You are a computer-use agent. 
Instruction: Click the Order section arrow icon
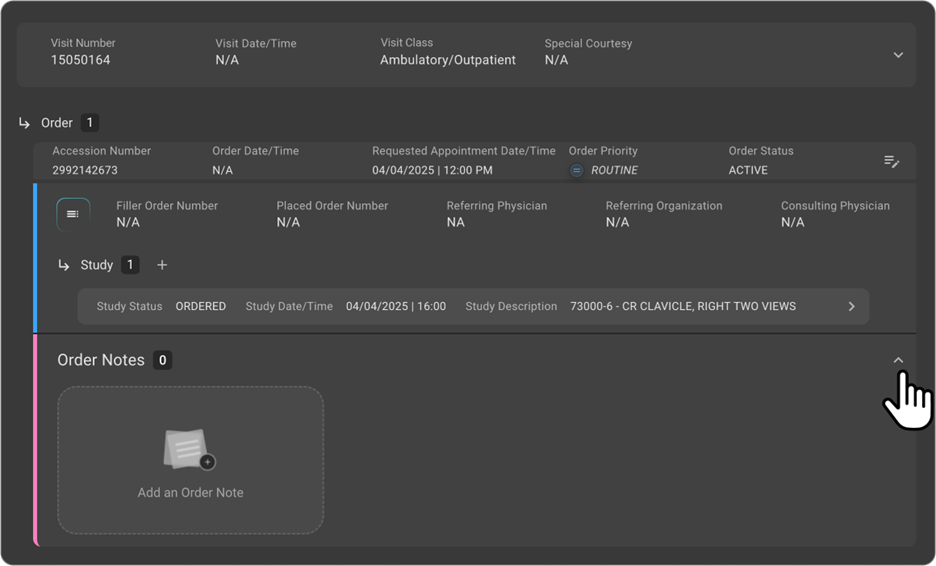pos(24,123)
